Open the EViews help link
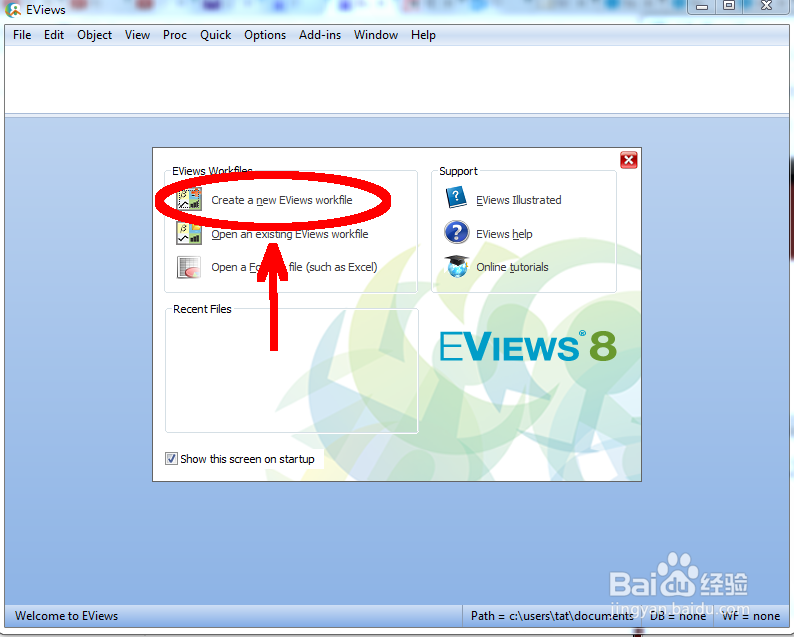Image resolution: width=794 pixels, height=637 pixels. pos(504,234)
